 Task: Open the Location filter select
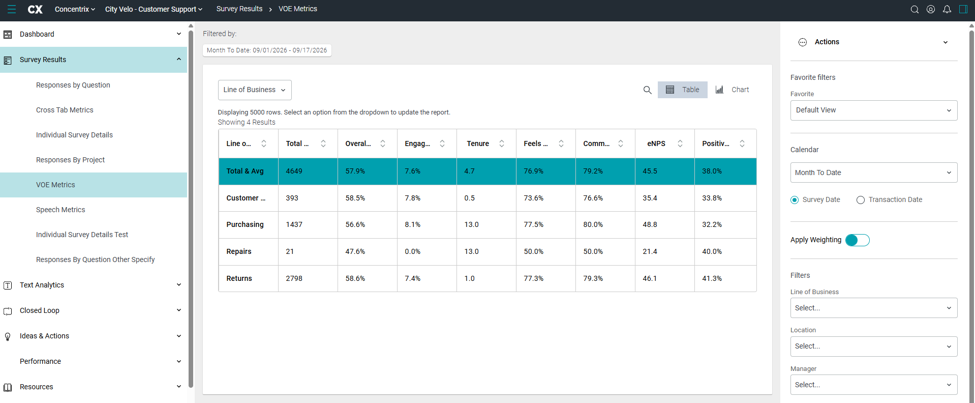click(874, 346)
